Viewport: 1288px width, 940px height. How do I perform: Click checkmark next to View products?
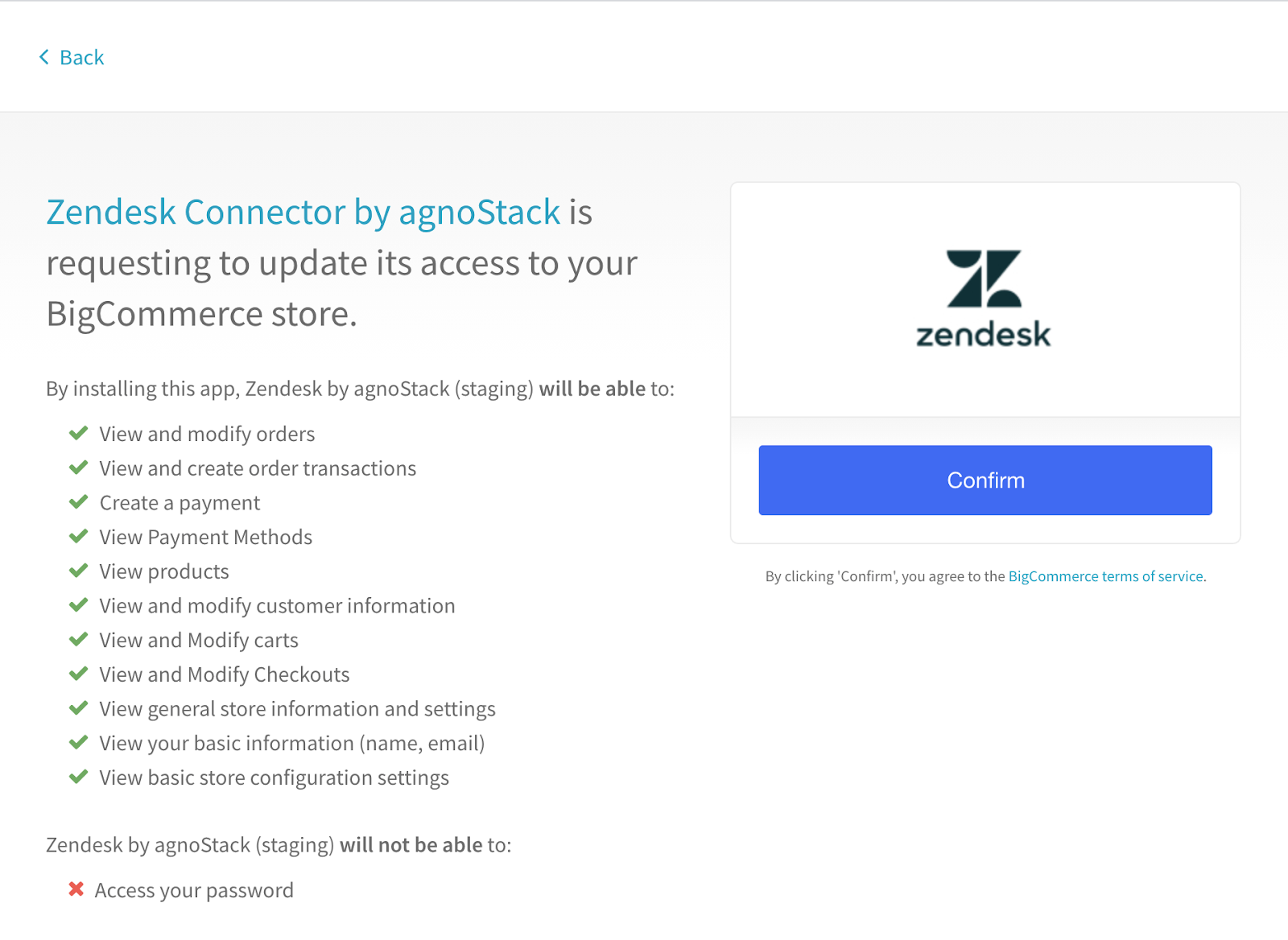click(x=78, y=571)
